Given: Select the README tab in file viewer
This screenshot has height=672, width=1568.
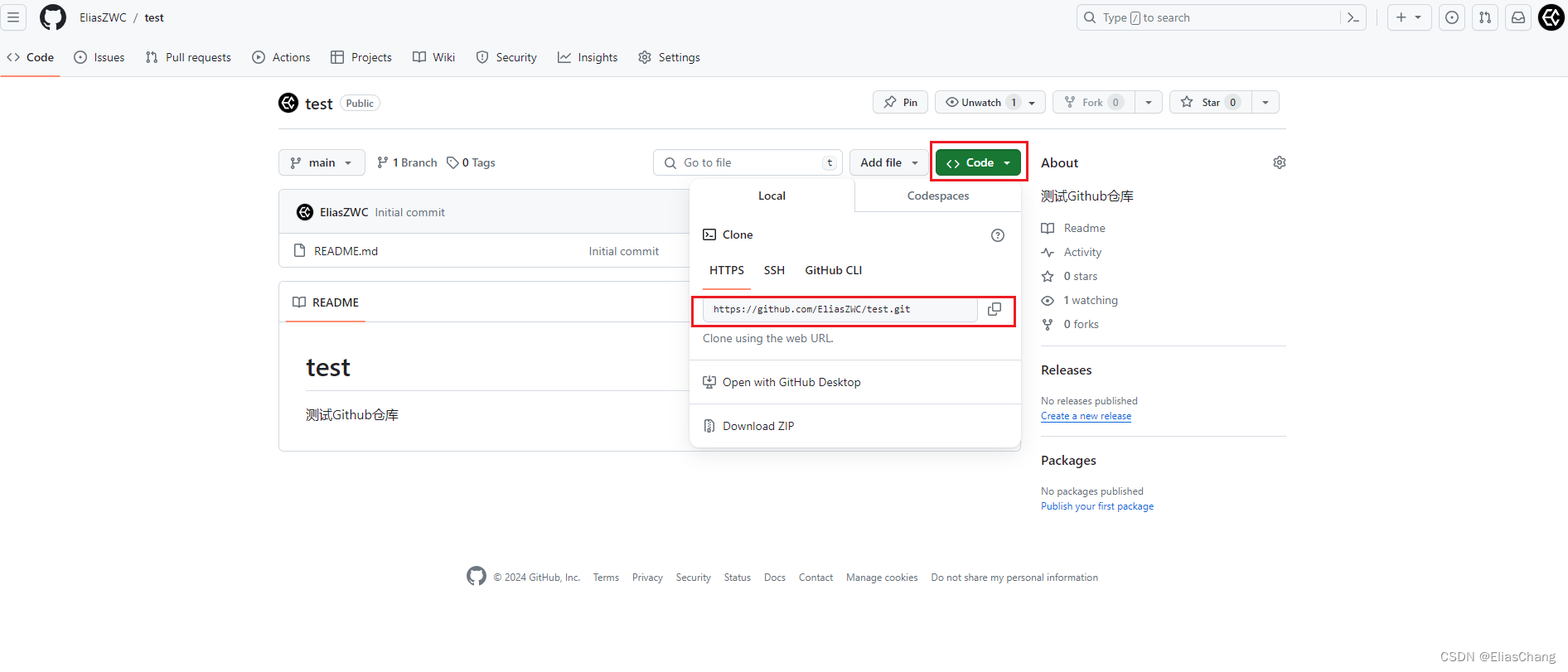Looking at the screenshot, I should pyautogui.click(x=326, y=302).
